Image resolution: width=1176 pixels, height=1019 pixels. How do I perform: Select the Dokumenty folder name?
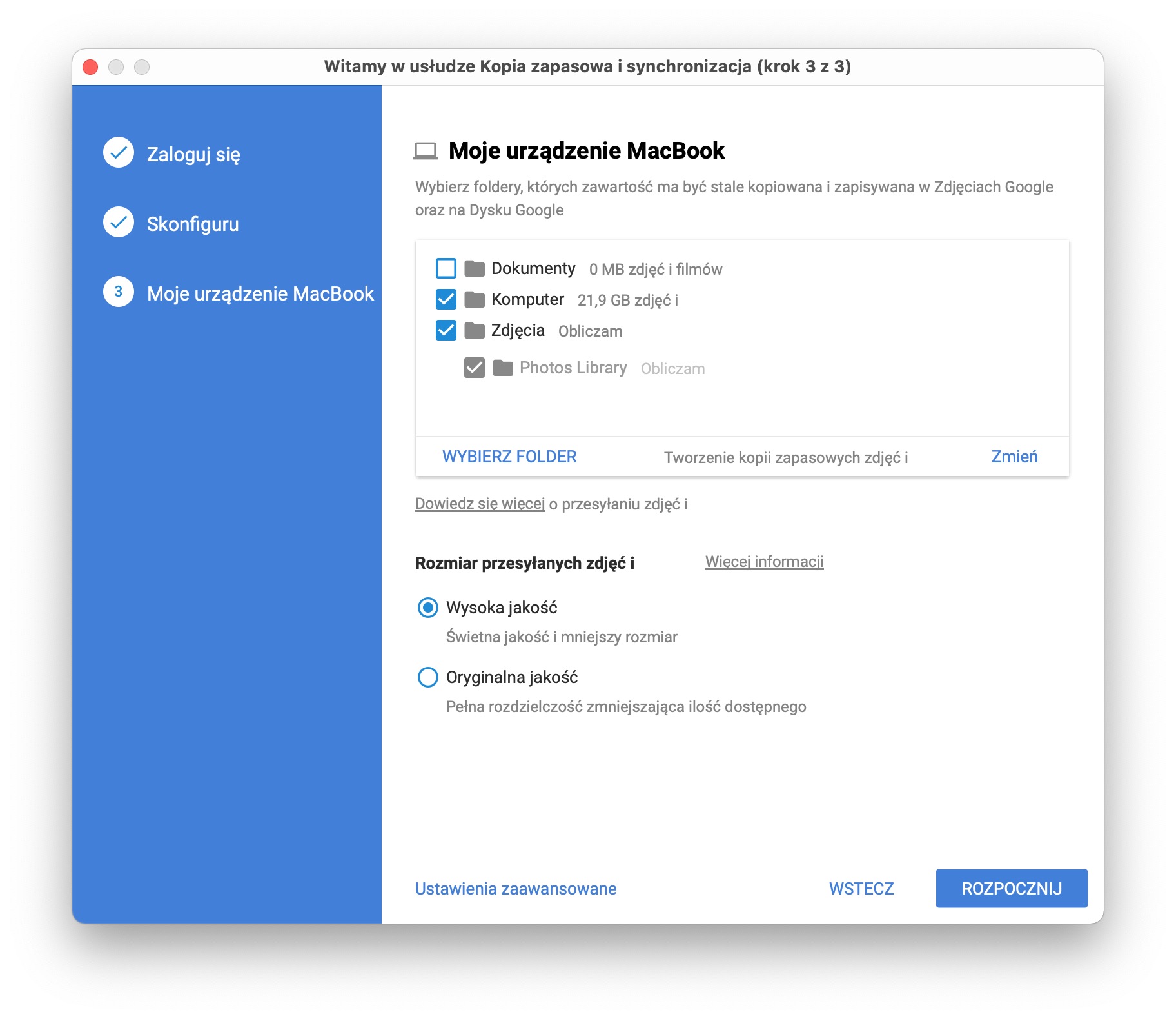tap(533, 268)
